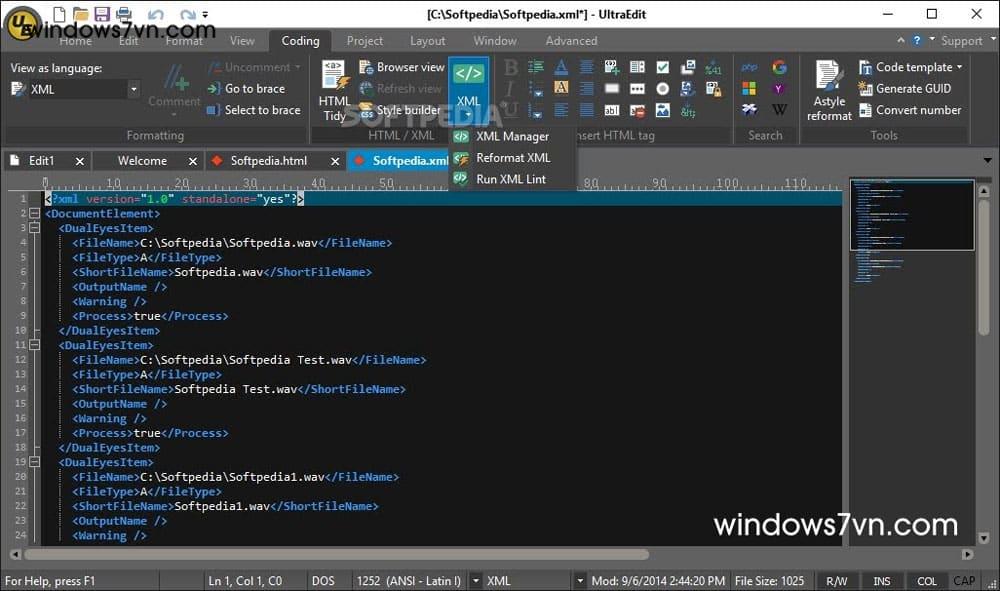Switch to the Project ribbon tab
The image size is (1000, 591).
pos(365,41)
